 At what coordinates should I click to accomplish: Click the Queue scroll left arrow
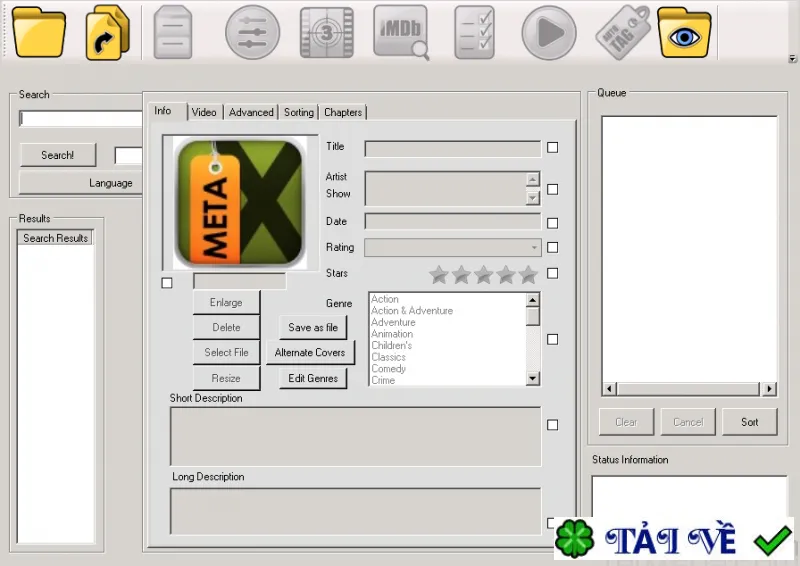pyautogui.click(x=609, y=389)
